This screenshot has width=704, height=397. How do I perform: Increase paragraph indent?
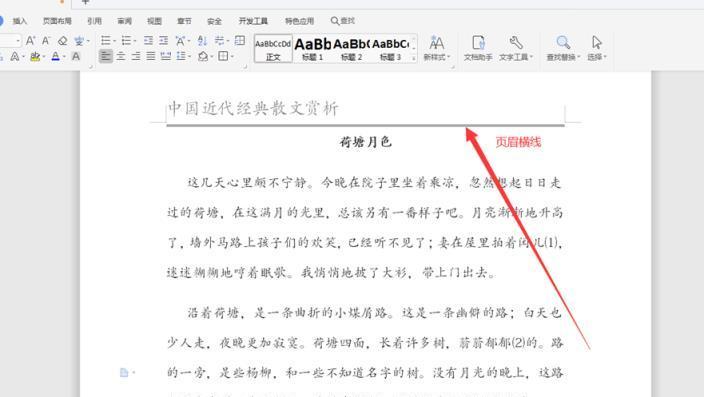pos(163,41)
